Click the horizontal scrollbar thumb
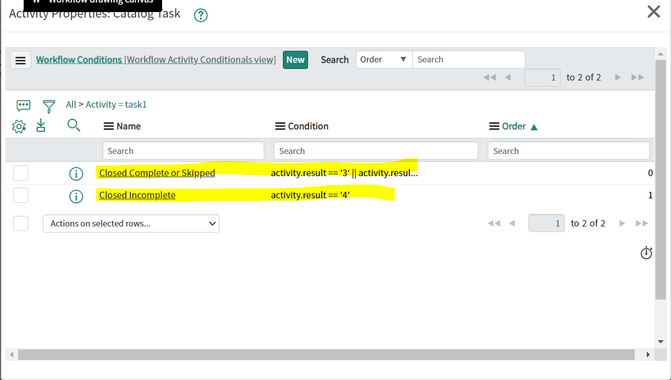Screen dimensions: 671x380 coord(326,354)
